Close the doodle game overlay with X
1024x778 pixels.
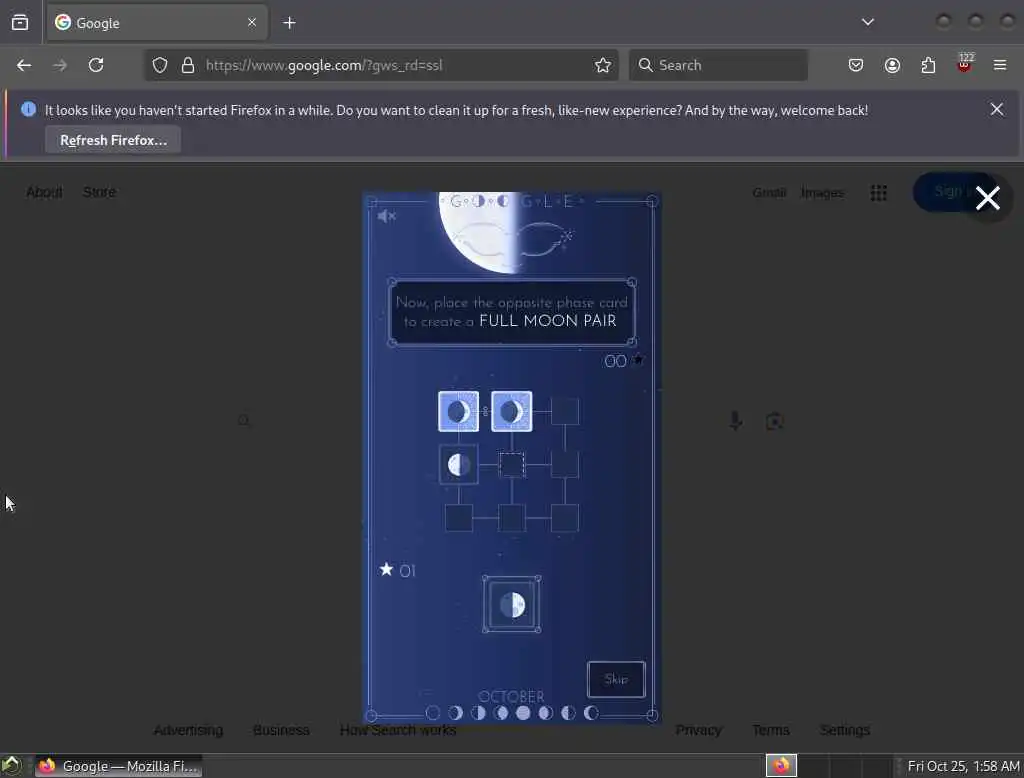(987, 198)
